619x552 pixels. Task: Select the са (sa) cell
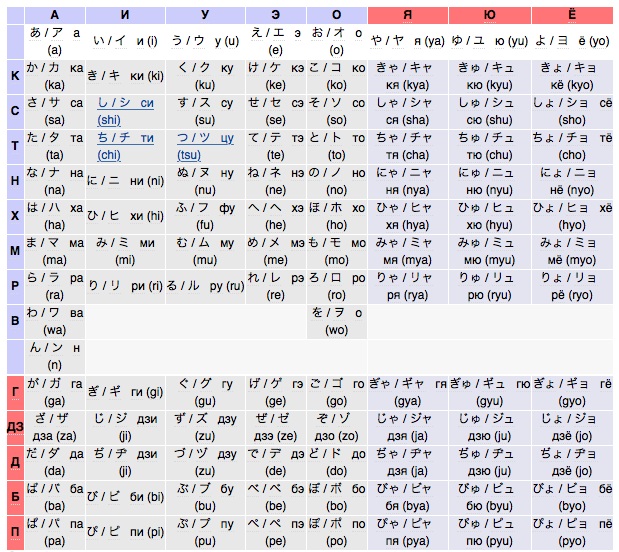point(55,111)
